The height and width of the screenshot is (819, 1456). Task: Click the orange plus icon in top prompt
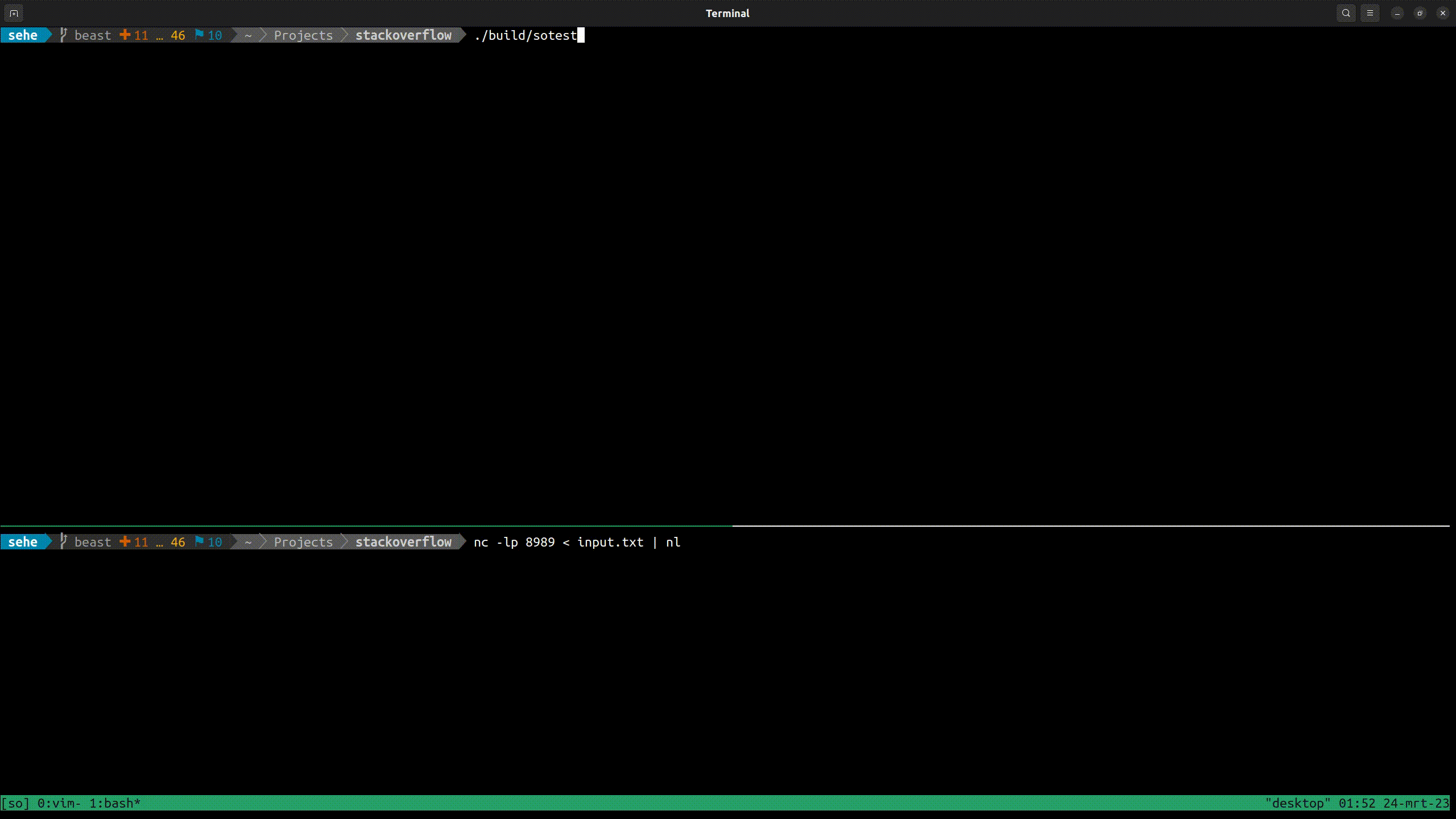[125, 35]
